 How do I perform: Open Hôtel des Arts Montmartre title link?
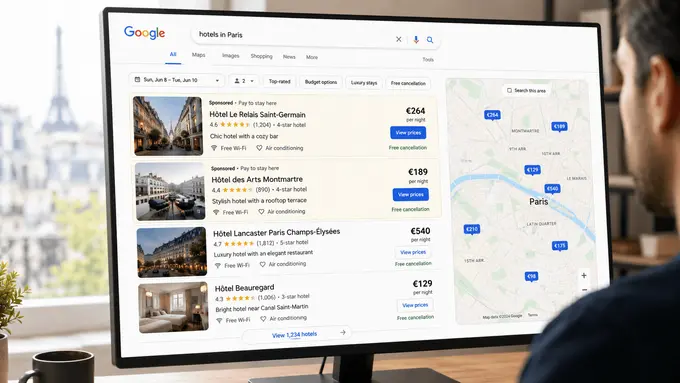click(257, 179)
